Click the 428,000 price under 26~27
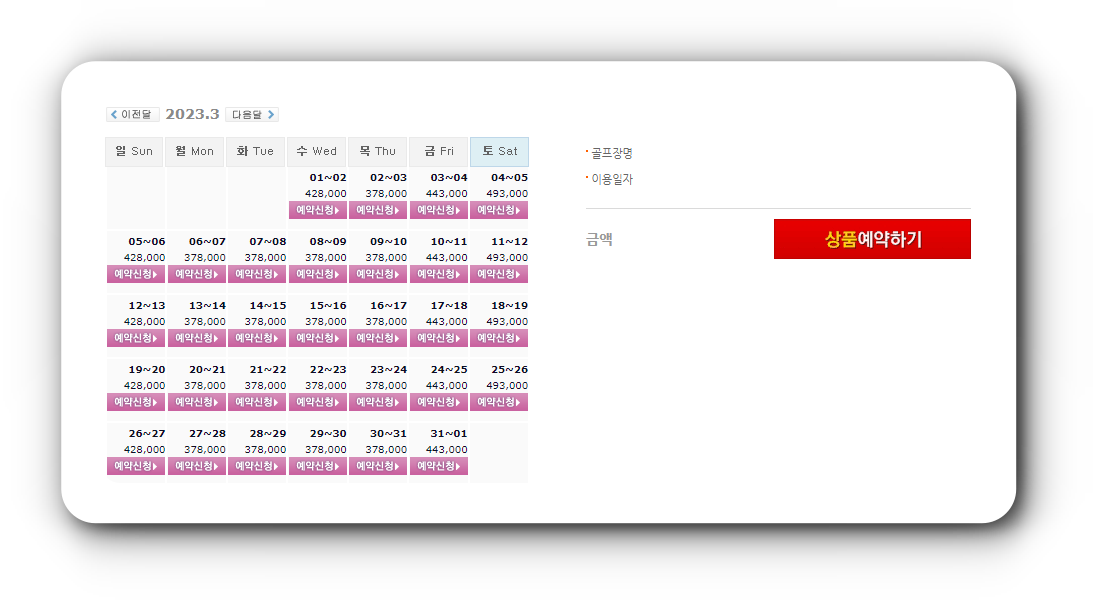 pyautogui.click(x=144, y=449)
